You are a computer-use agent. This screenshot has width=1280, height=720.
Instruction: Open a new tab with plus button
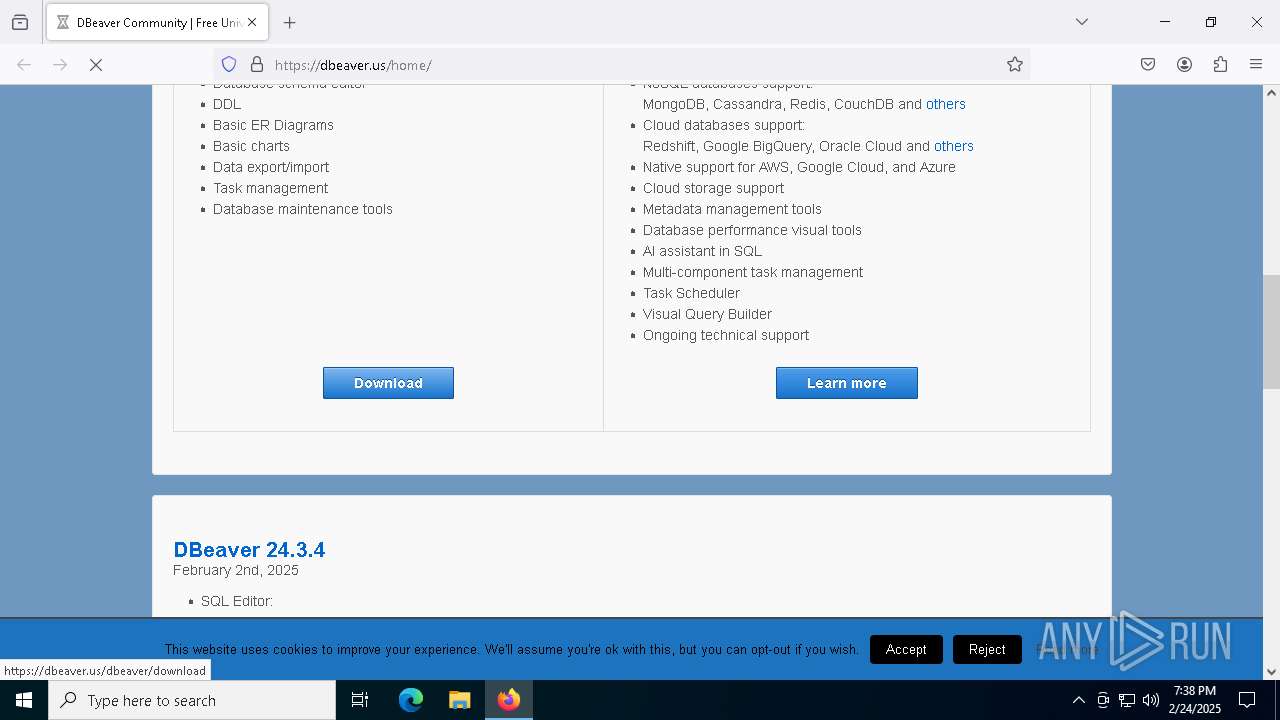[289, 22]
